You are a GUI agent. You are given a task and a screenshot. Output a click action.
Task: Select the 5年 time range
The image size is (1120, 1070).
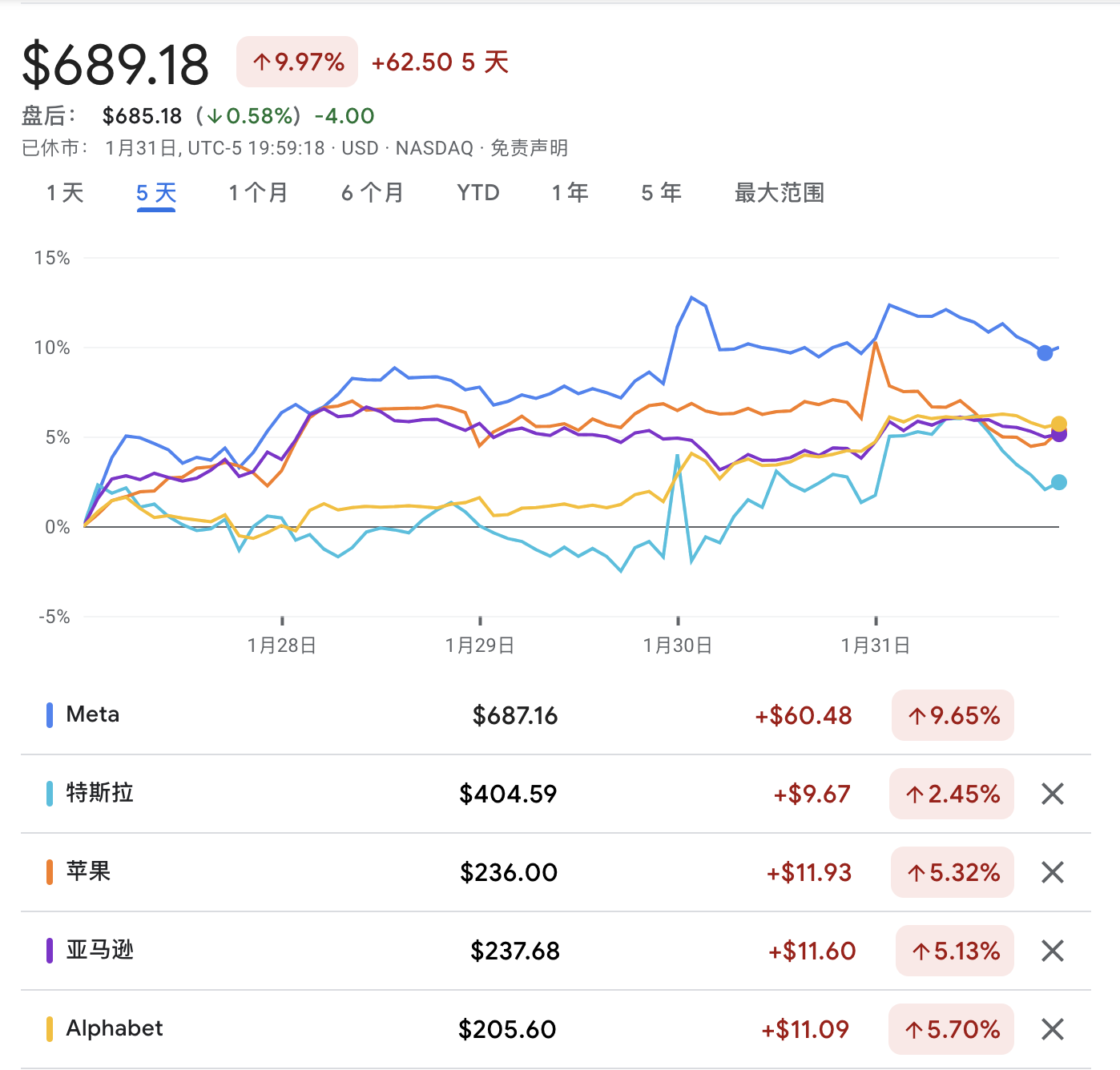click(660, 193)
